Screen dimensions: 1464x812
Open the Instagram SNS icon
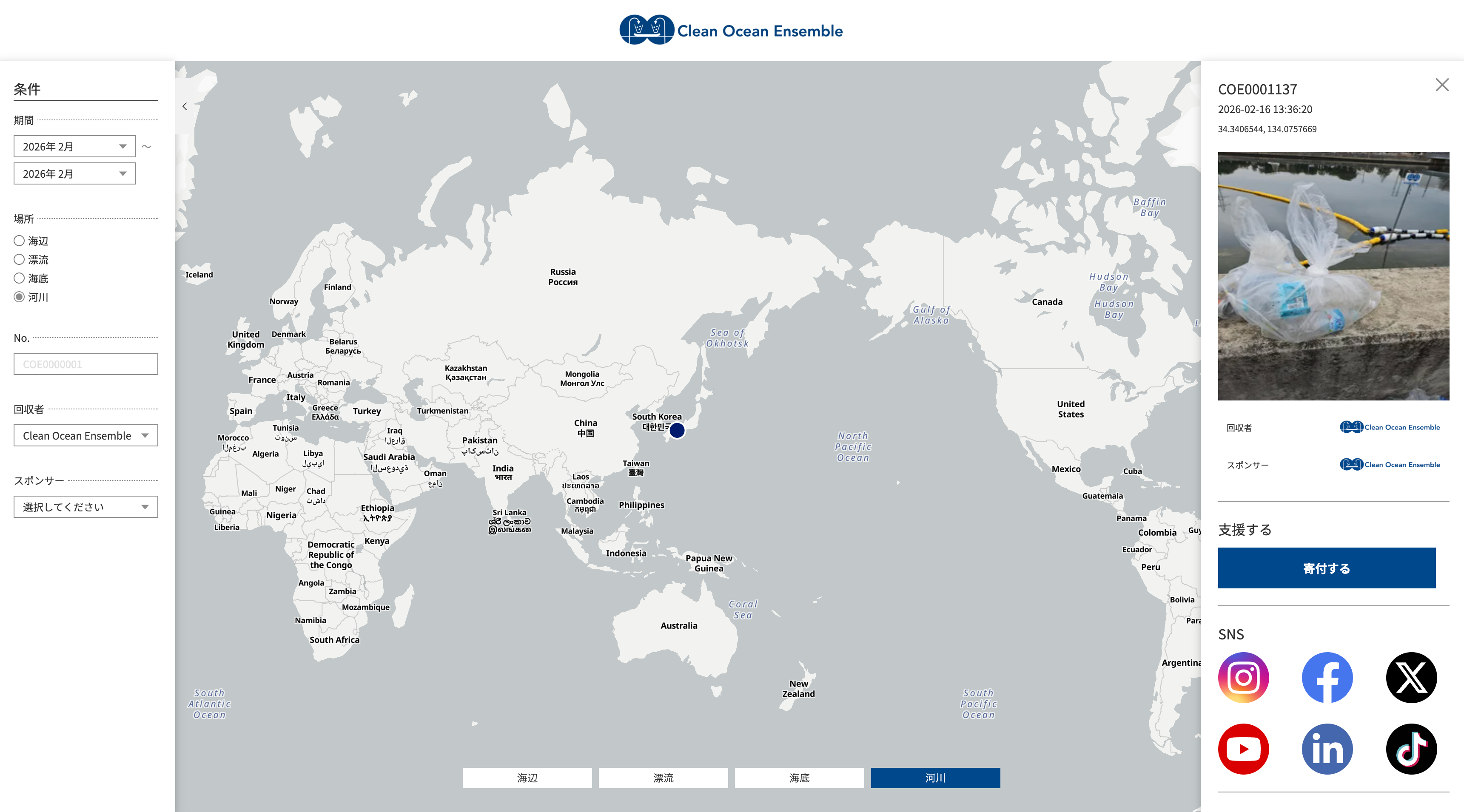point(1243,677)
